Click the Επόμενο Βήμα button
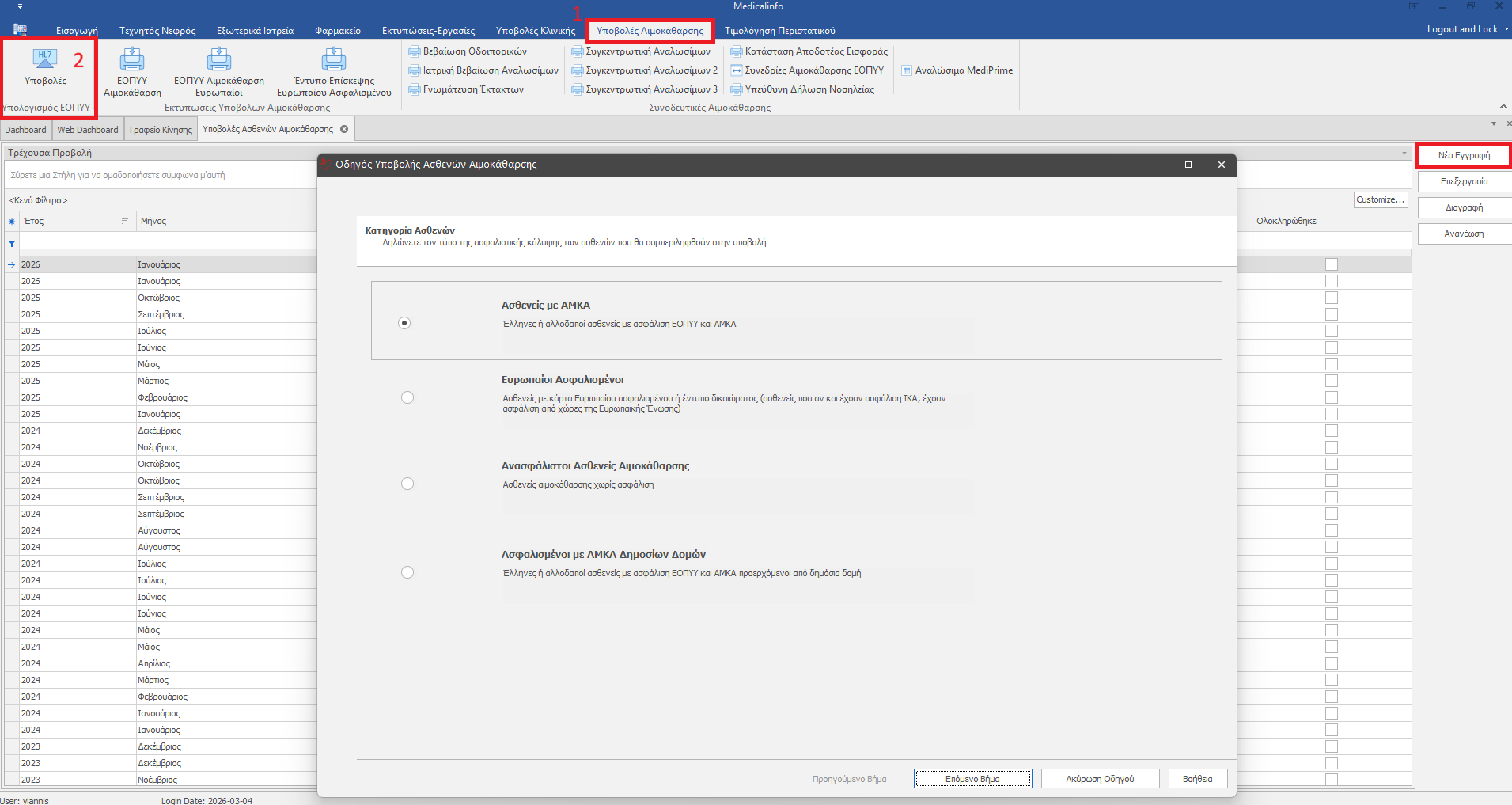1512x805 pixels. point(972,779)
